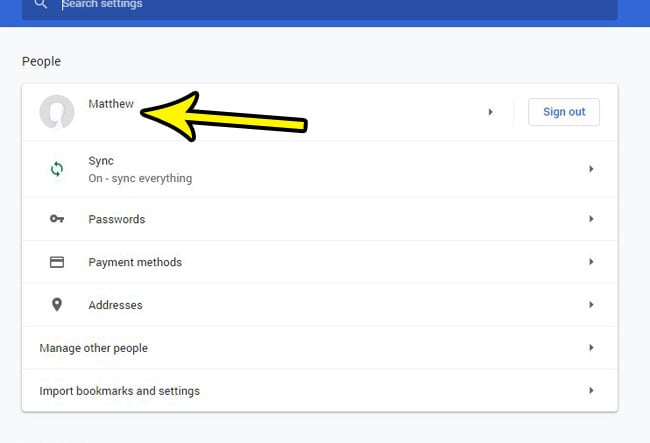Expand the Sync row chevron
This screenshot has height=443, width=650.
591,169
